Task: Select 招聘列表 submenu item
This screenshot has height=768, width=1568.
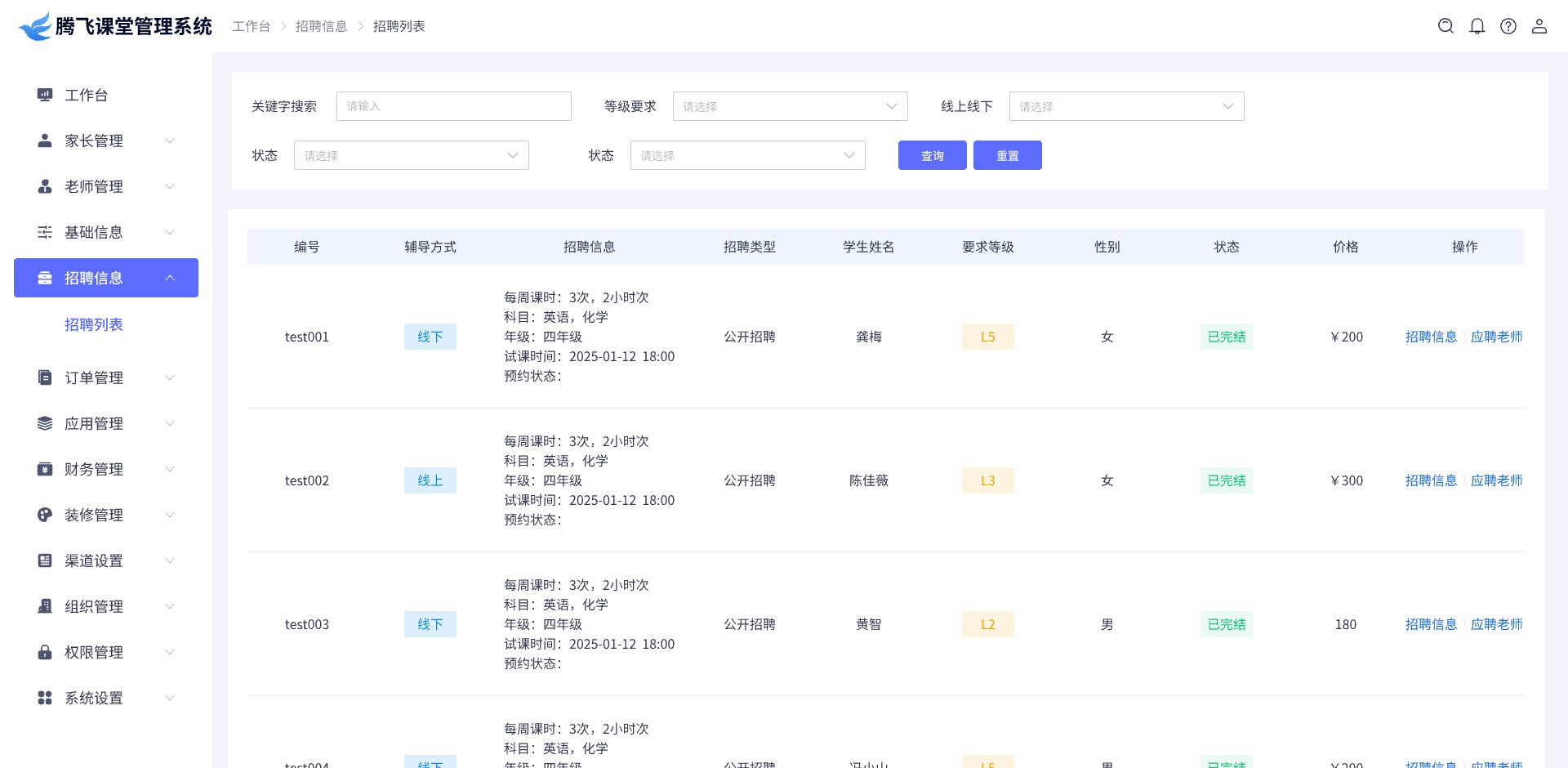Action: (94, 324)
